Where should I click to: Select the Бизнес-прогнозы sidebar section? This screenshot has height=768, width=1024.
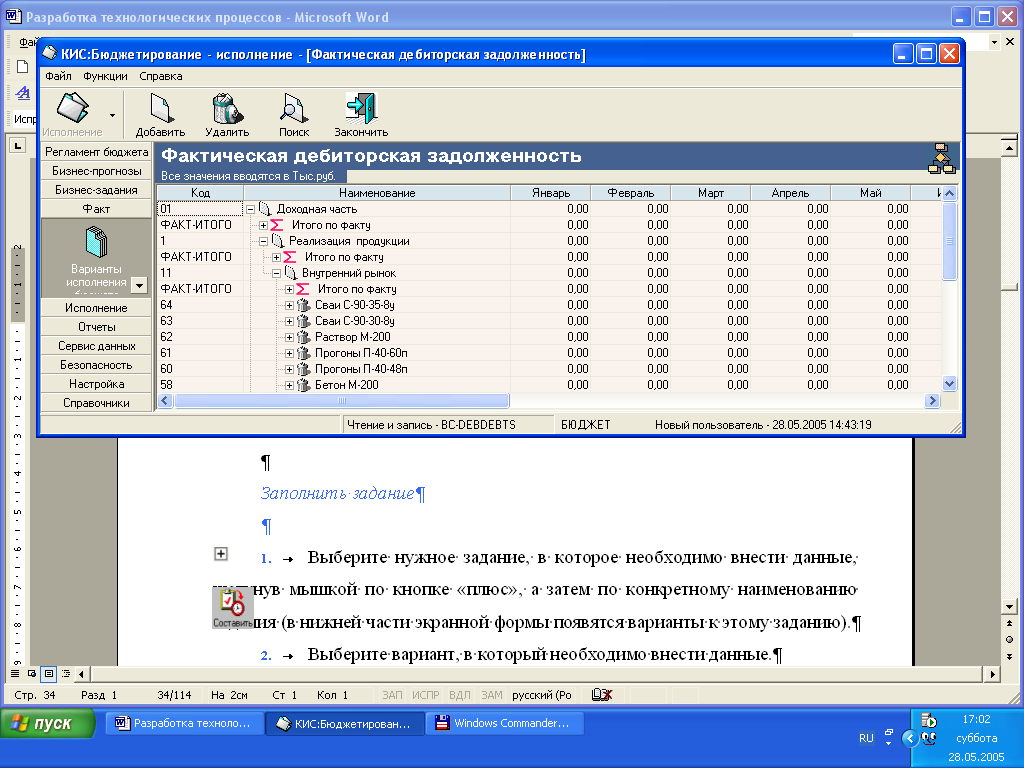tap(96, 171)
